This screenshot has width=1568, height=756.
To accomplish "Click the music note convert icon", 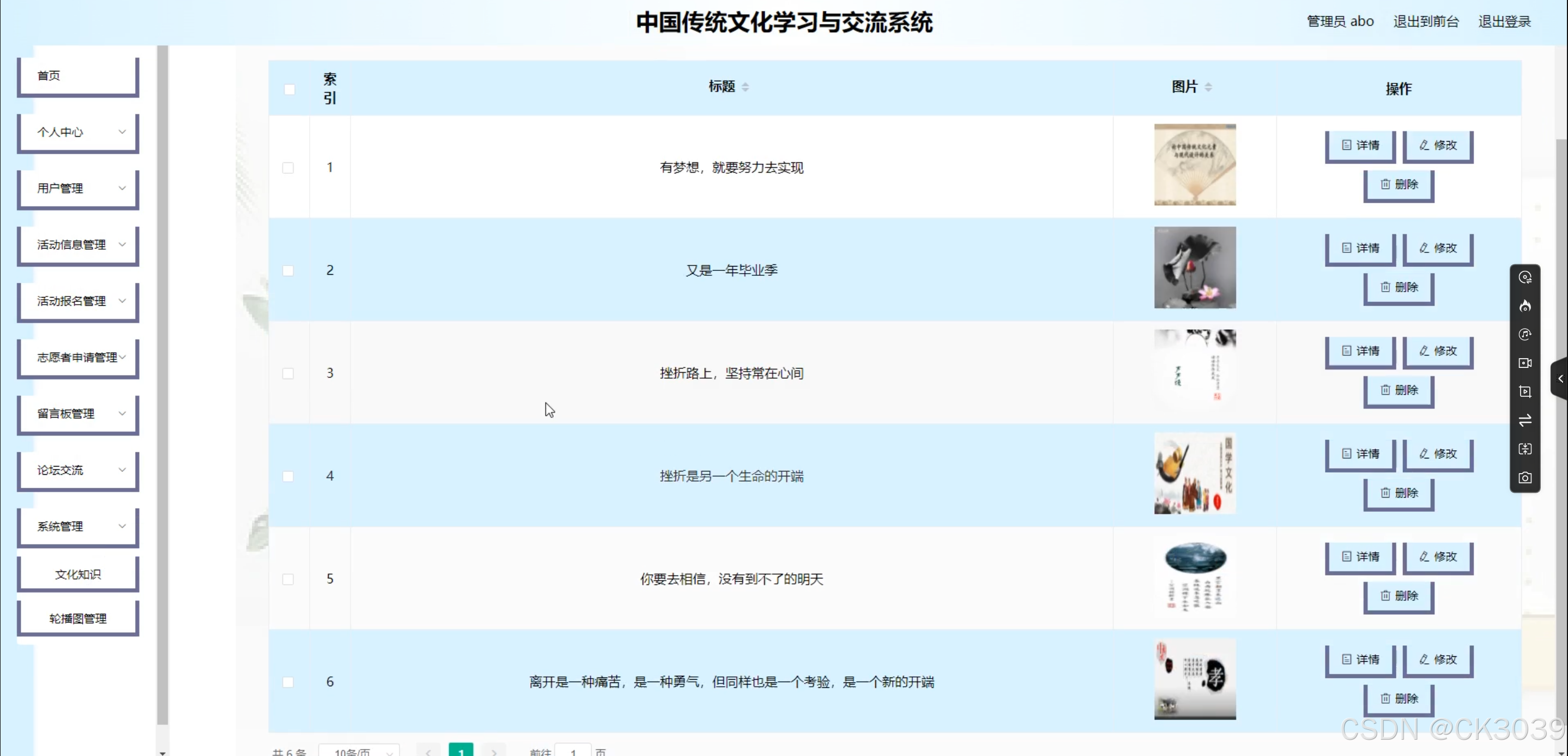I will click(x=1525, y=334).
